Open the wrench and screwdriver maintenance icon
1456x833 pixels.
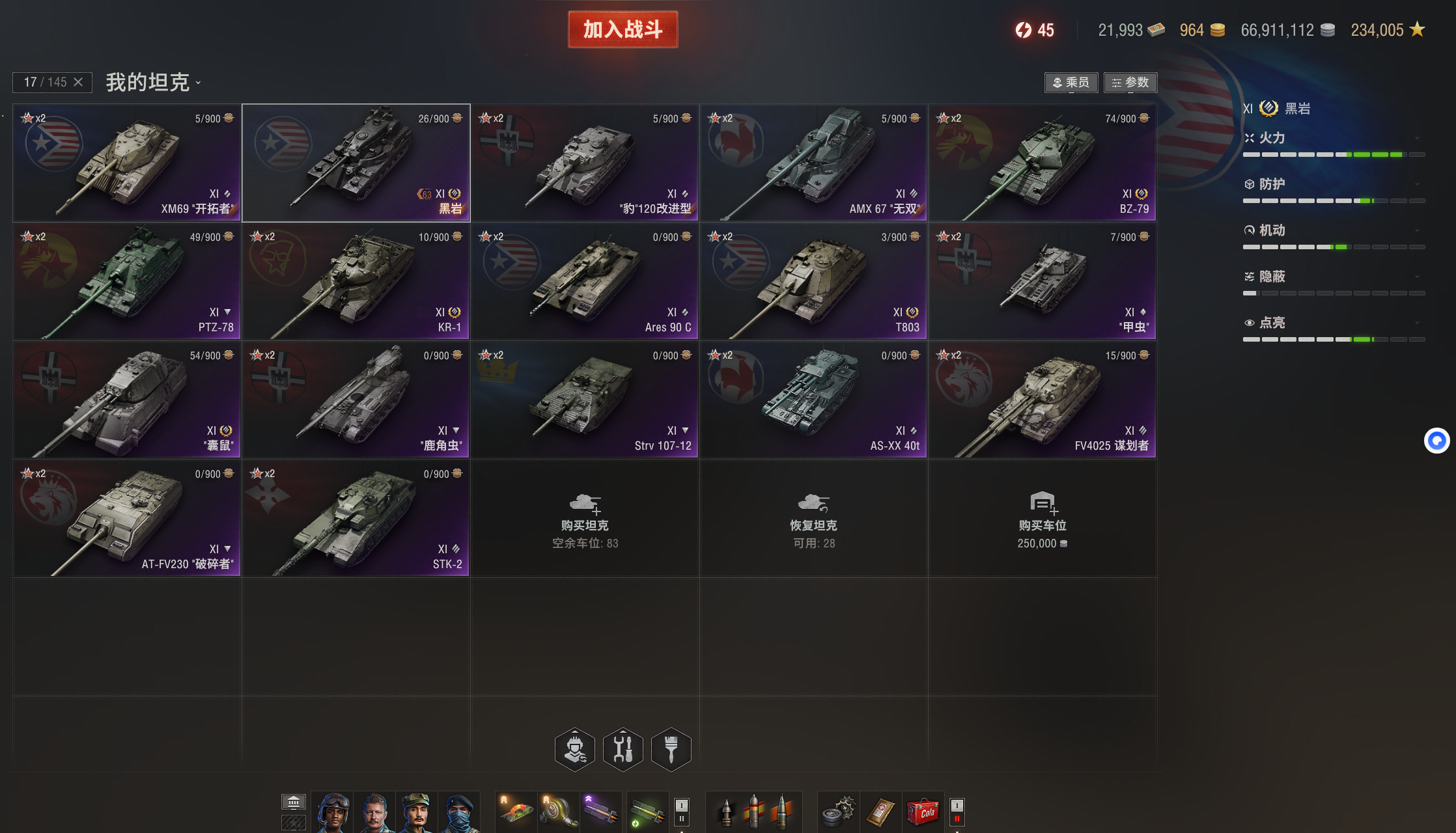pos(623,749)
